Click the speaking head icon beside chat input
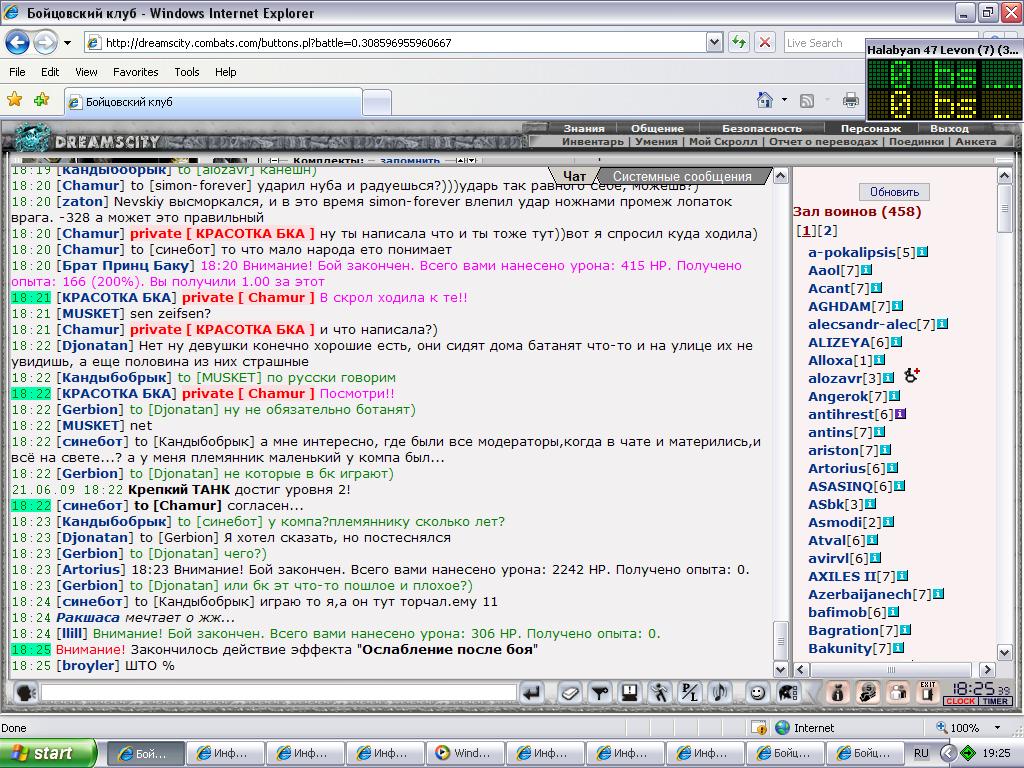The height and width of the screenshot is (768, 1024). click(x=25, y=692)
